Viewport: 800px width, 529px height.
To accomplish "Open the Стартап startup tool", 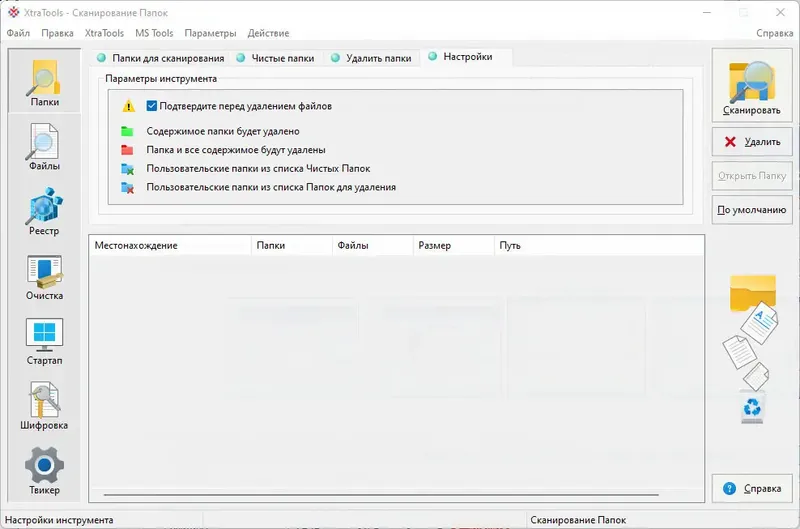I will point(44,342).
